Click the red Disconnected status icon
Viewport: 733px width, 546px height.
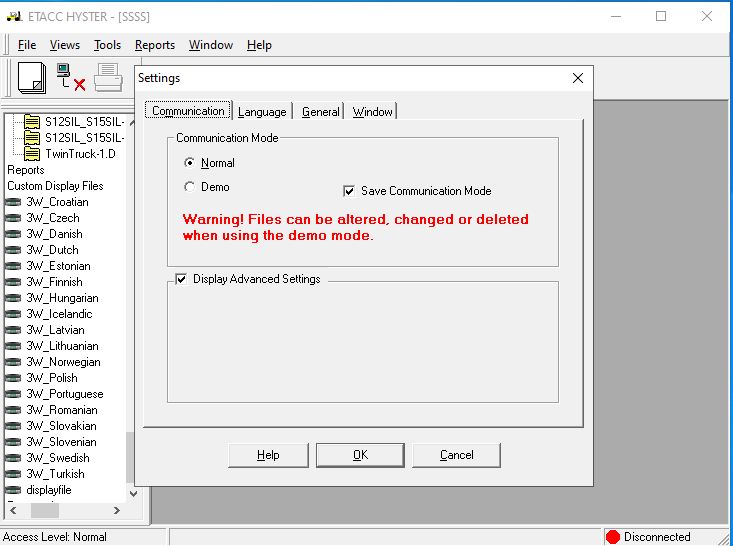[612, 537]
